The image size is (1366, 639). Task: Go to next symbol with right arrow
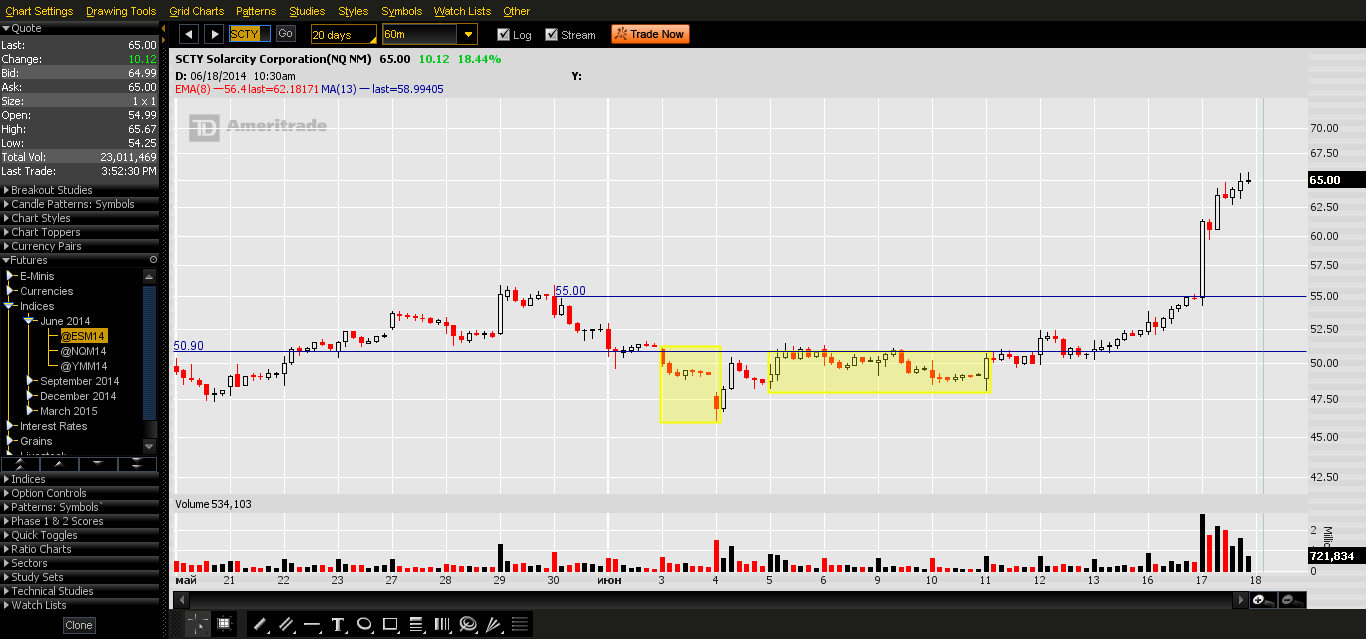click(214, 34)
